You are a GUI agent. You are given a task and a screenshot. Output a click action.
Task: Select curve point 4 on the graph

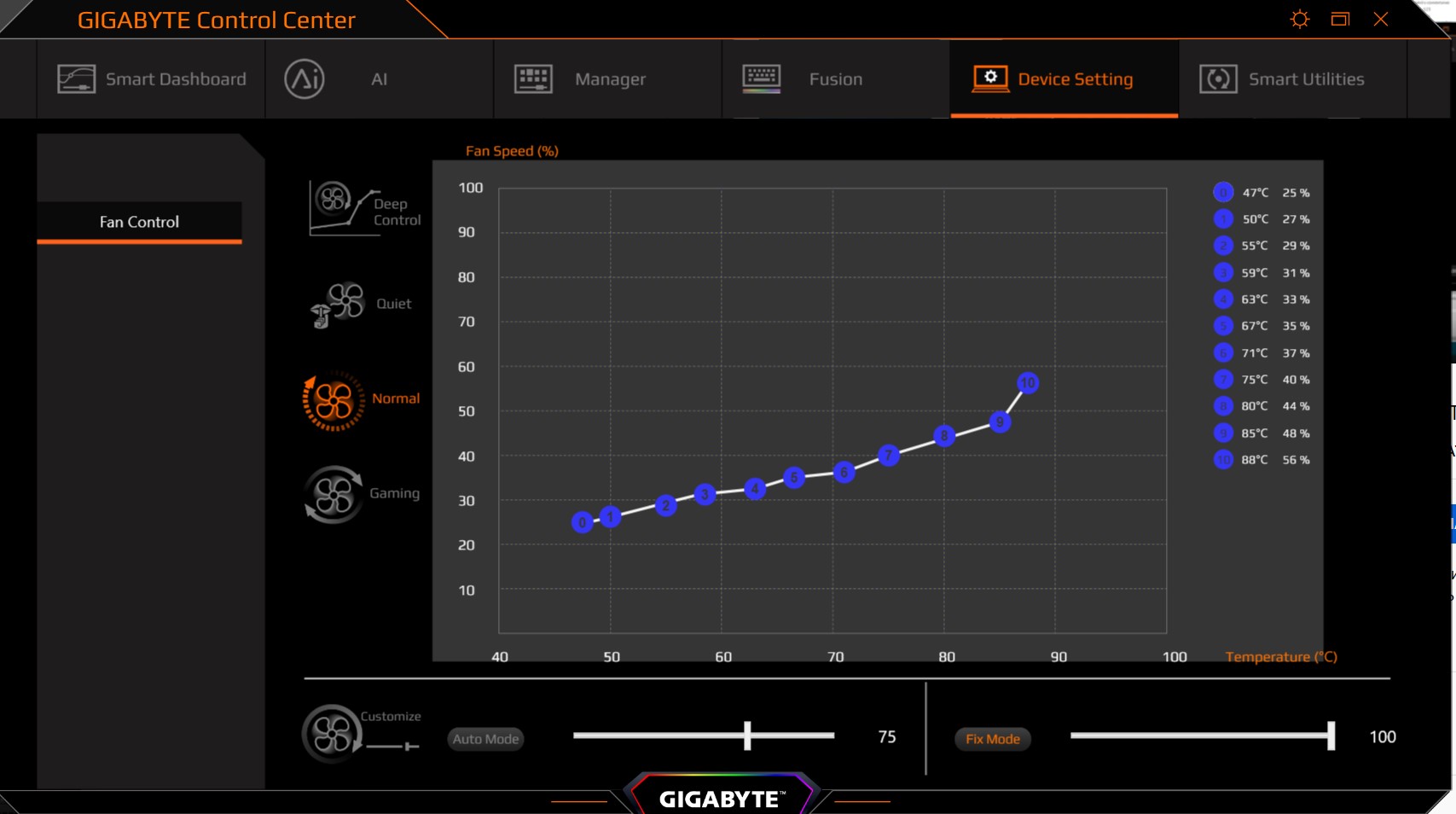click(755, 488)
